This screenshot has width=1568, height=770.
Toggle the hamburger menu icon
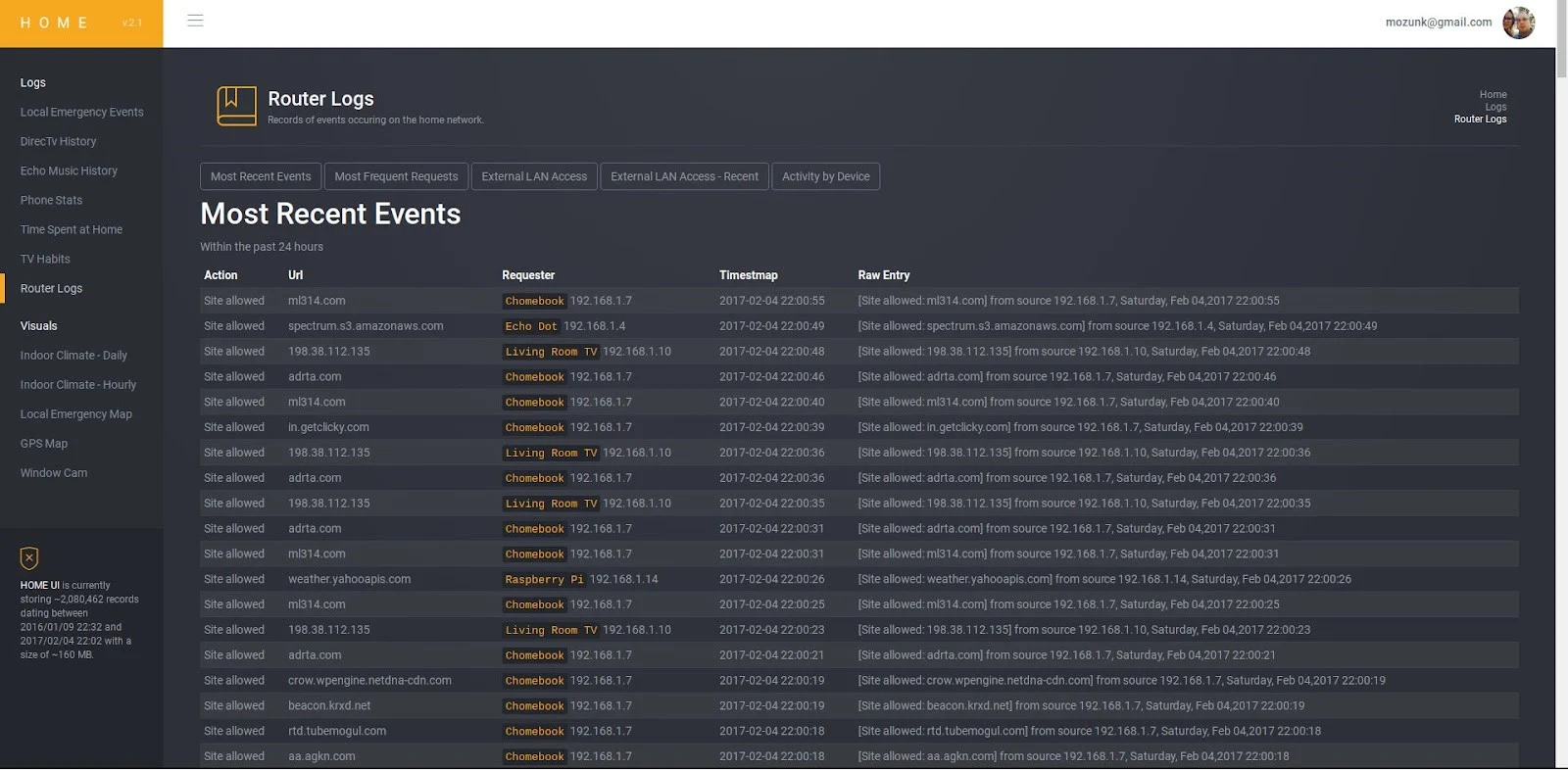coord(195,21)
